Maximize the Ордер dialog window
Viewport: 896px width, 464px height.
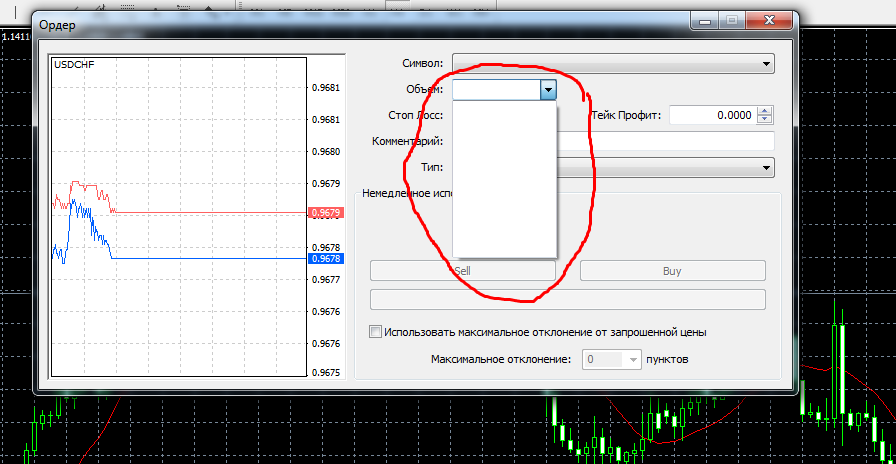coord(732,21)
